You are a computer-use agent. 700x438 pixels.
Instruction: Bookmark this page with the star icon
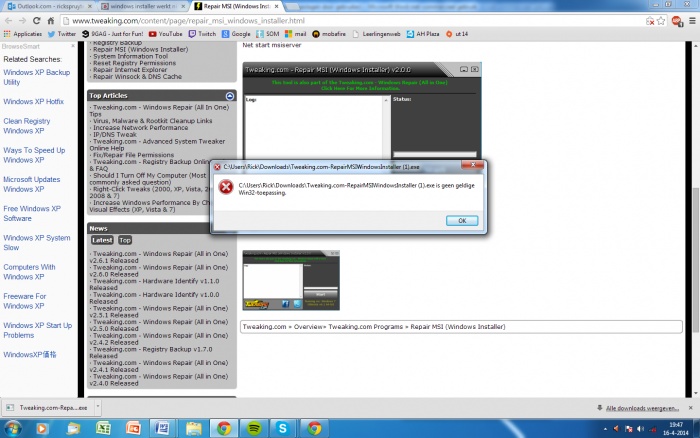tap(661, 21)
